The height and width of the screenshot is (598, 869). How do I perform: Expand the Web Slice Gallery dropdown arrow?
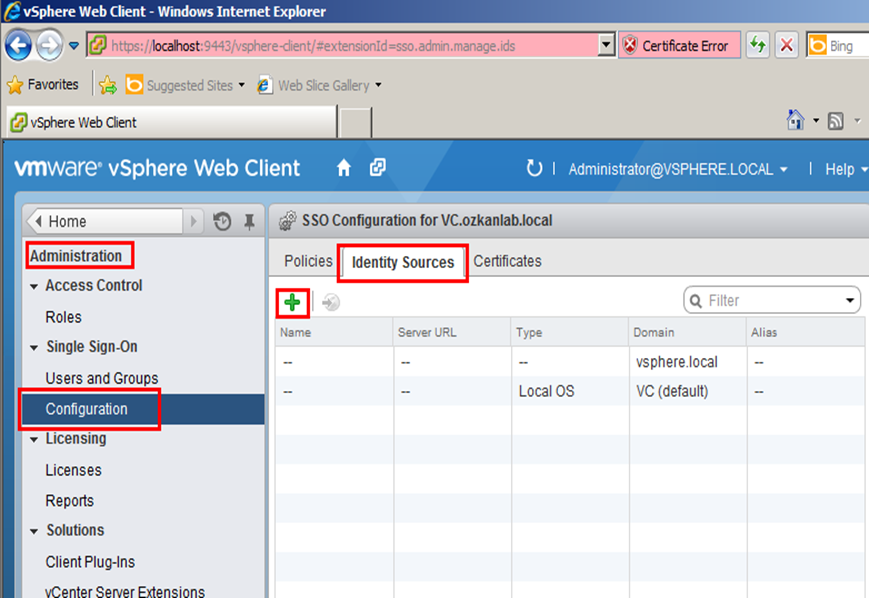(379, 85)
